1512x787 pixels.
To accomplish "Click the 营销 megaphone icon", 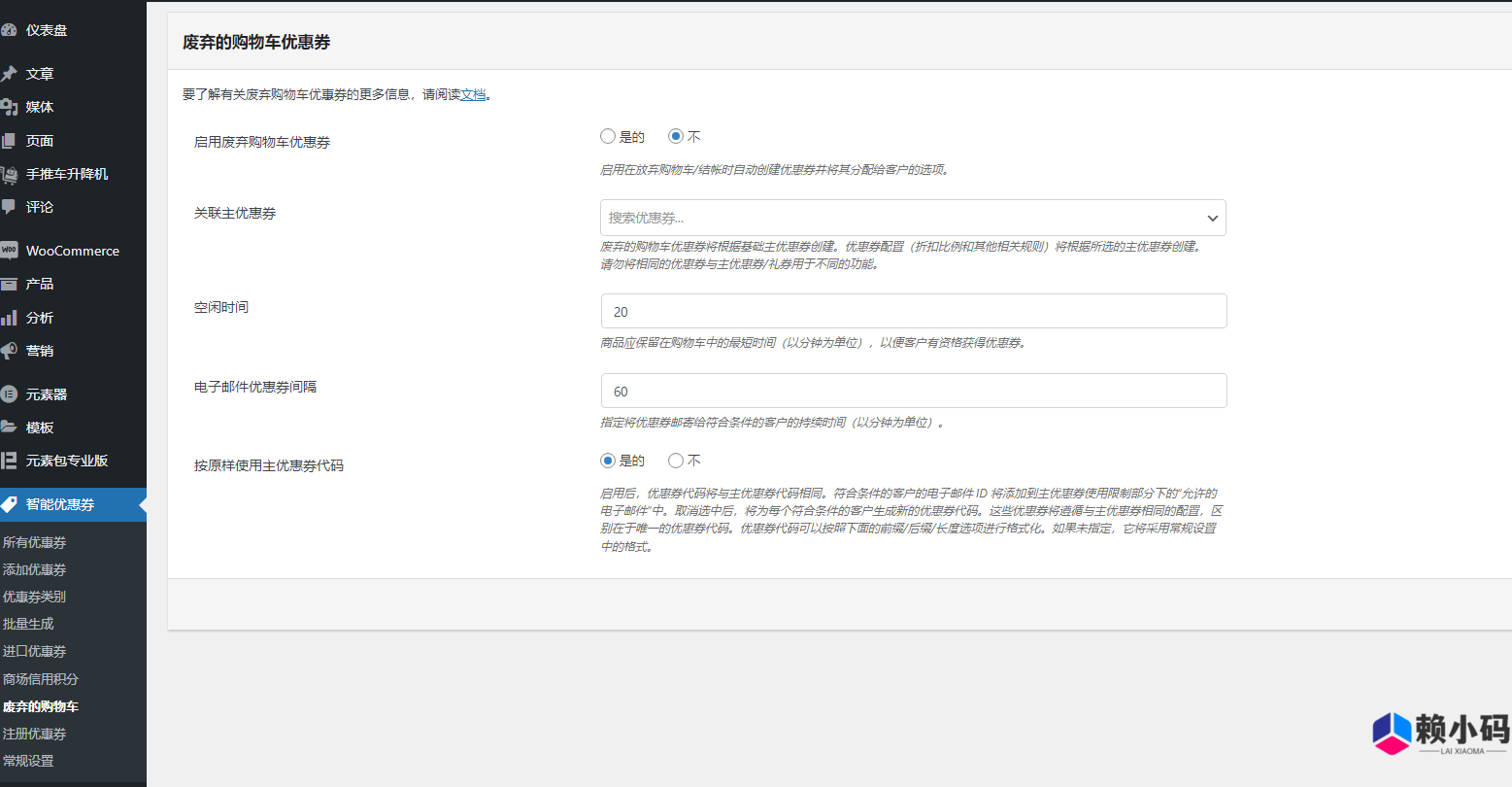I will (x=9, y=351).
